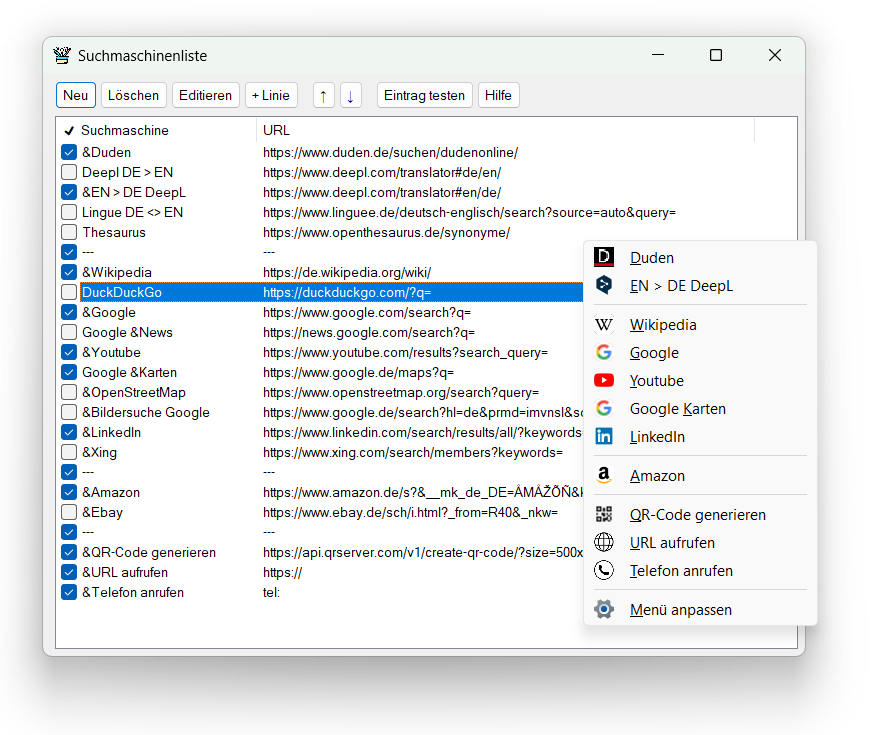Enable the DuckDuckGo checkbox

(x=69, y=293)
